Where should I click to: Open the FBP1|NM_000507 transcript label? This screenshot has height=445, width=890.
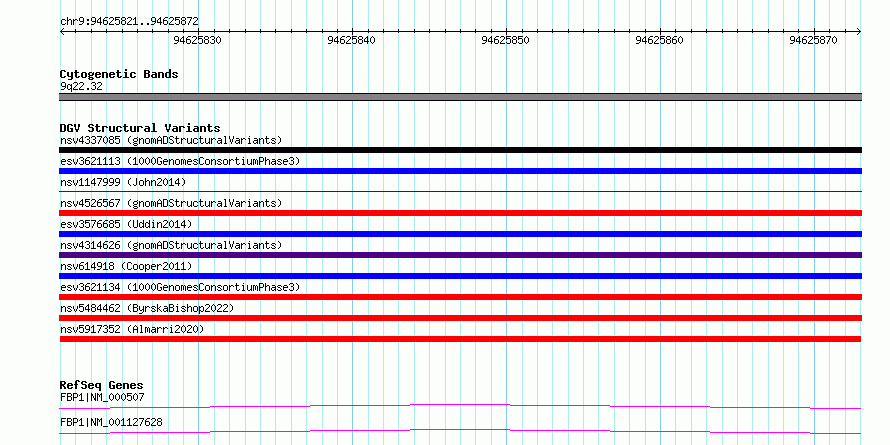pyautogui.click(x=102, y=397)
